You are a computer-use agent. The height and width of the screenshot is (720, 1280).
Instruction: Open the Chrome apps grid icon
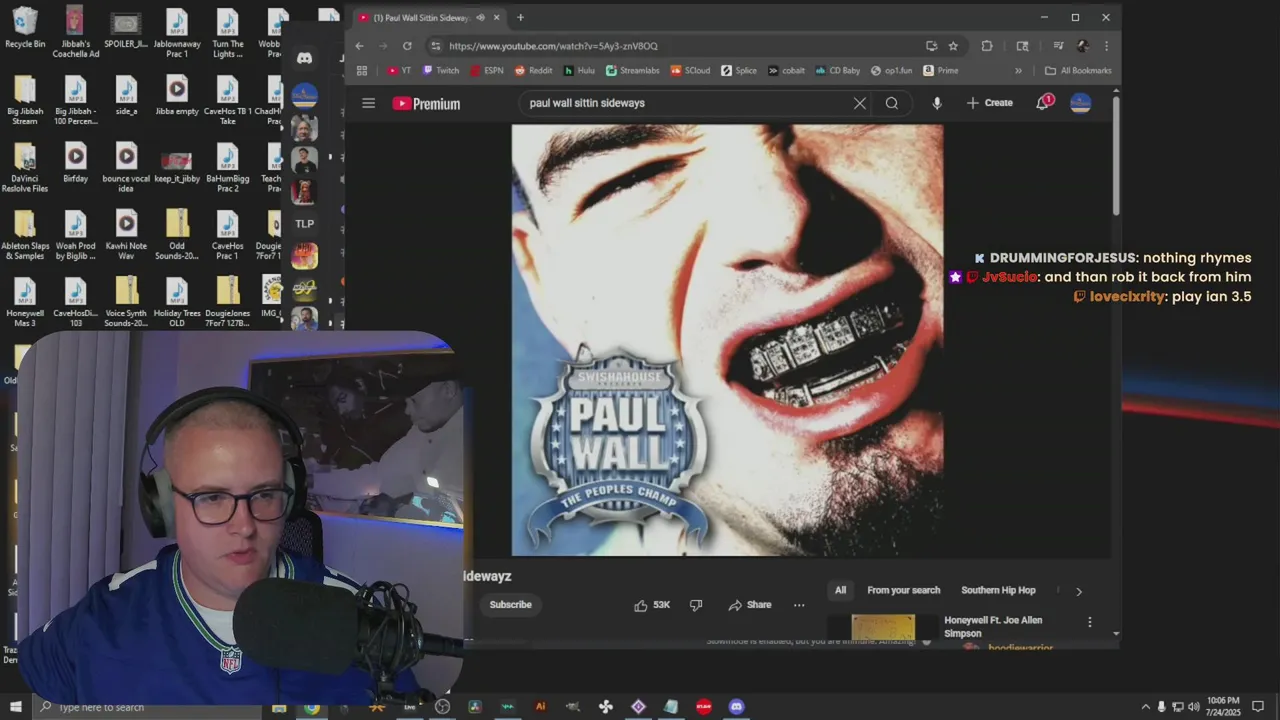362,71
